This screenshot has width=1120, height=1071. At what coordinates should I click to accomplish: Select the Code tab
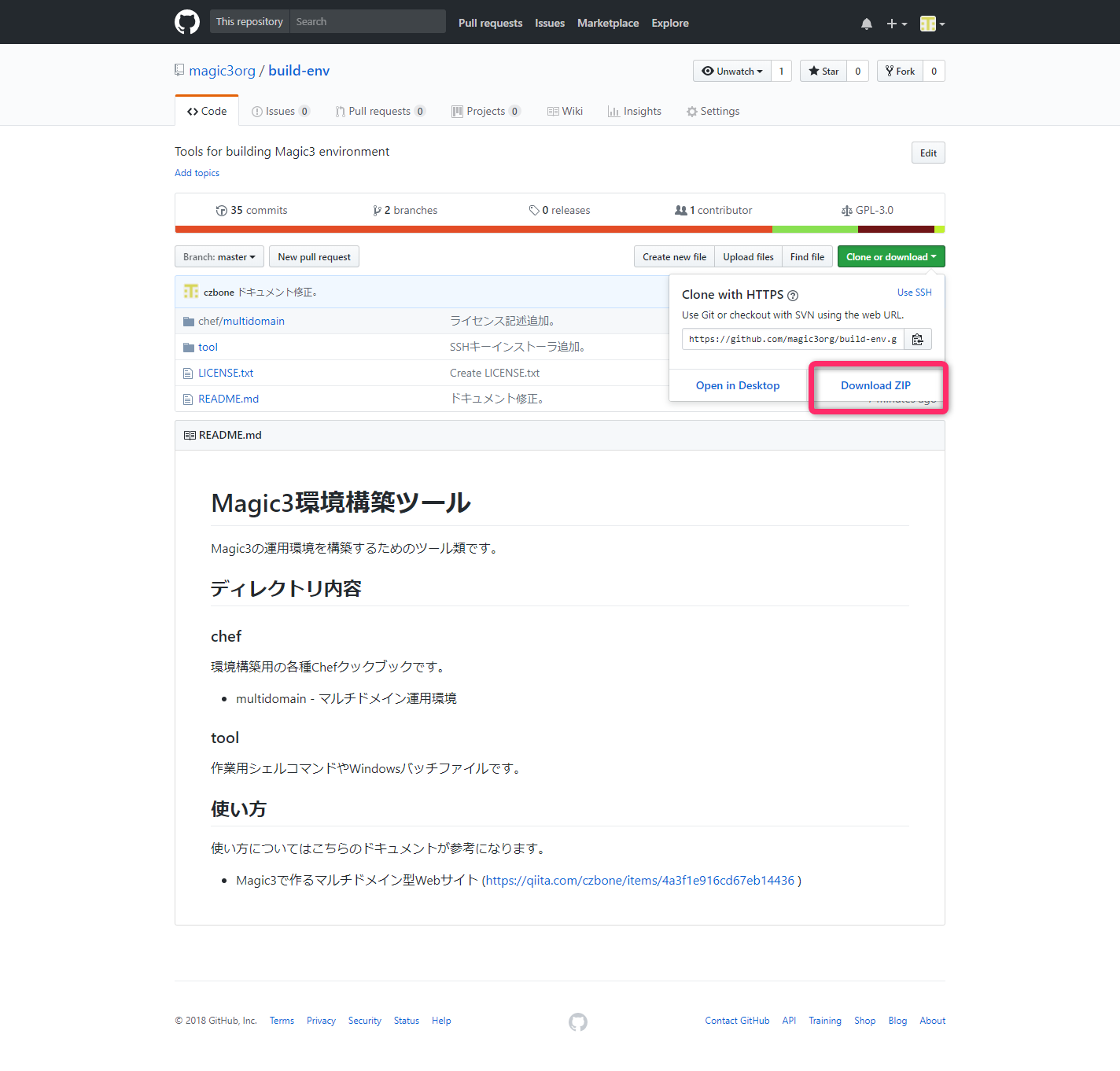point(207,111)
